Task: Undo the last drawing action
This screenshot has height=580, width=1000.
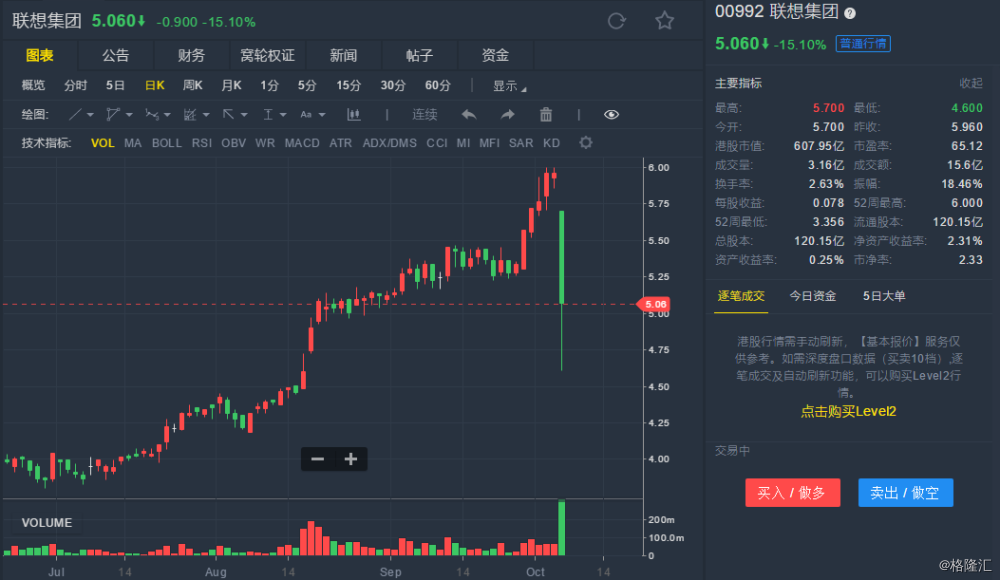Action: click(469, 115)
